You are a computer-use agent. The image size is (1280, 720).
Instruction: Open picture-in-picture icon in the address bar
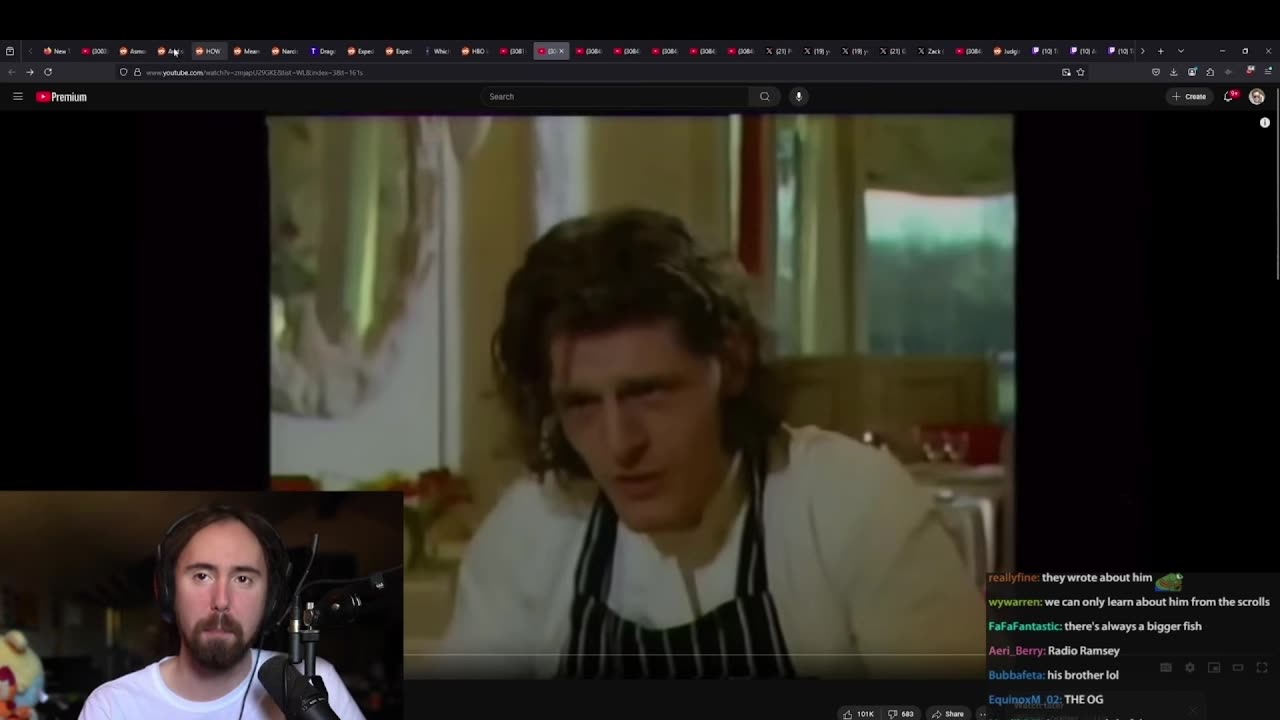[x=1066, y=72]
